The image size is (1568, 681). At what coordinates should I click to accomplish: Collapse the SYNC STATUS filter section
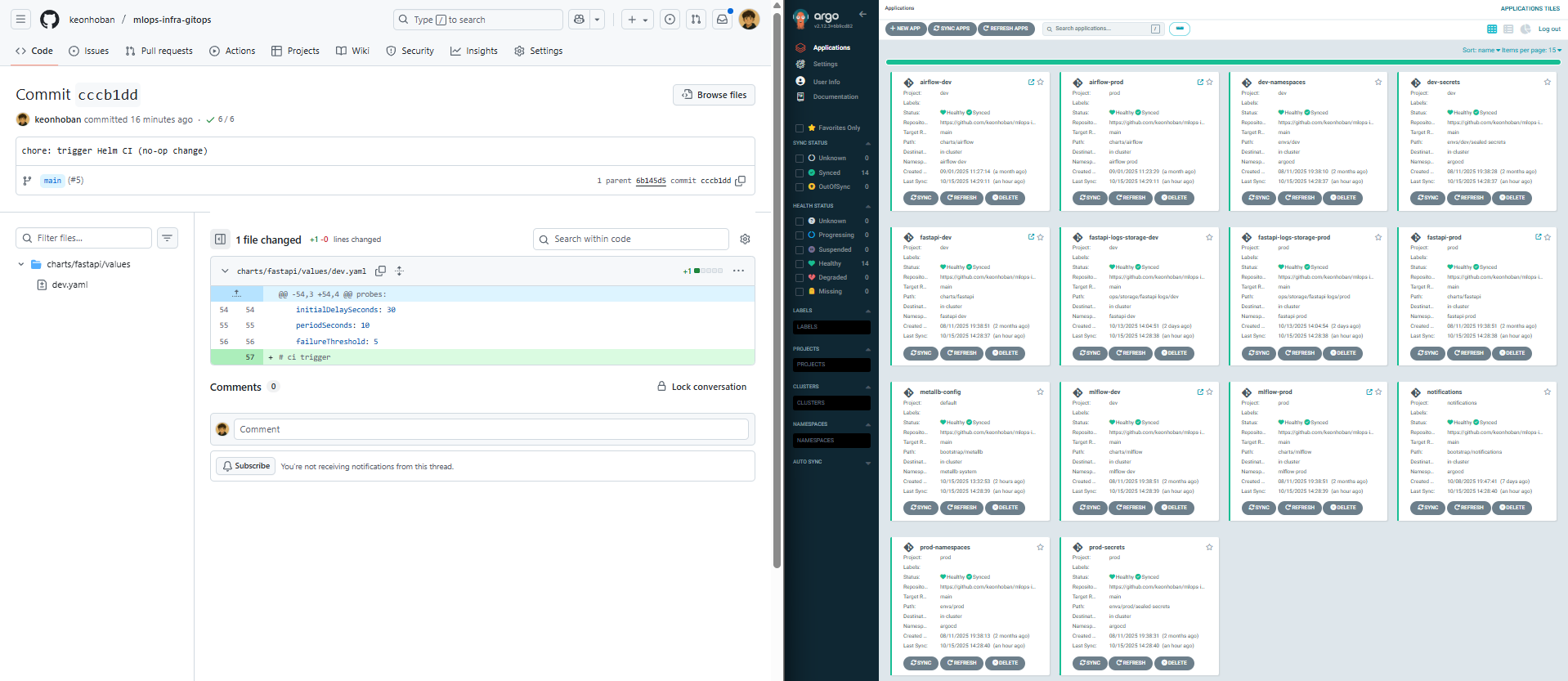(868, 142)
